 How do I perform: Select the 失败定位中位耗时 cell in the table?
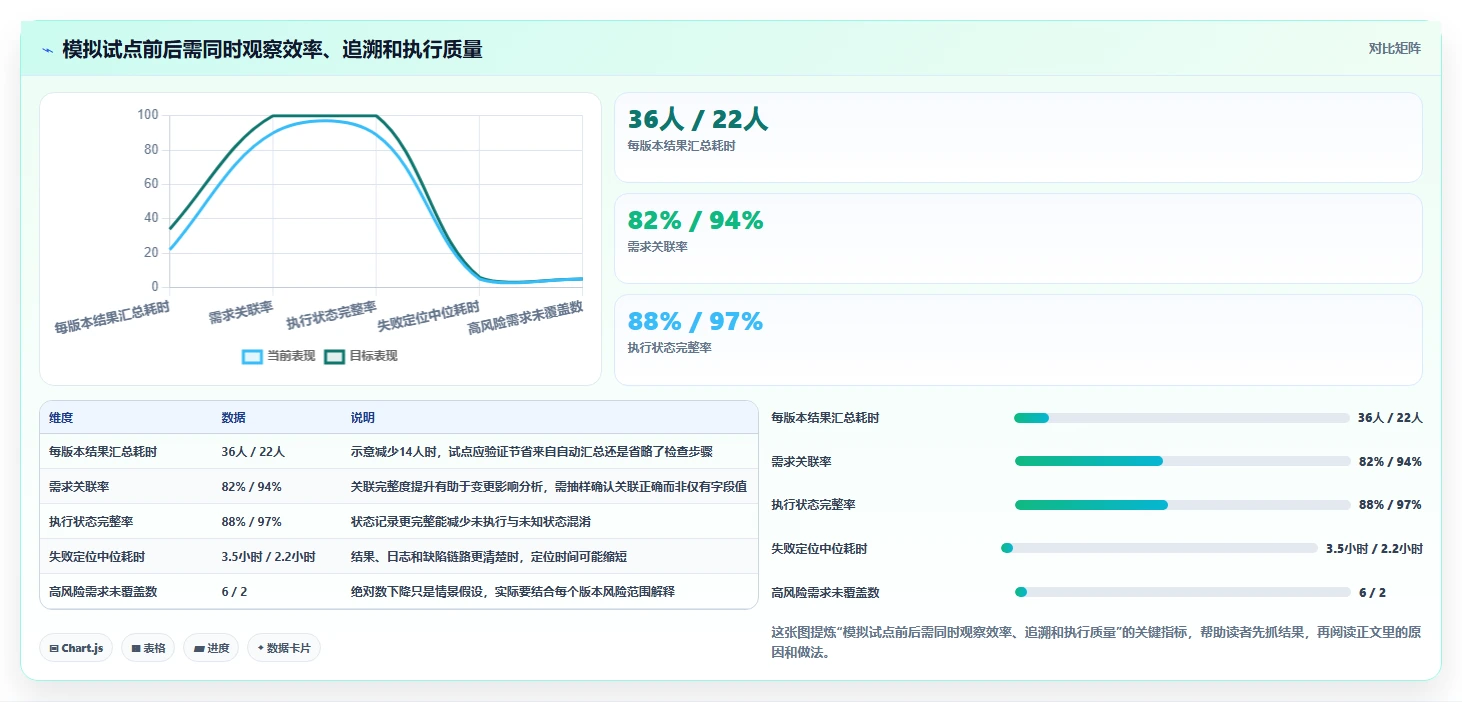pos(97,557)
